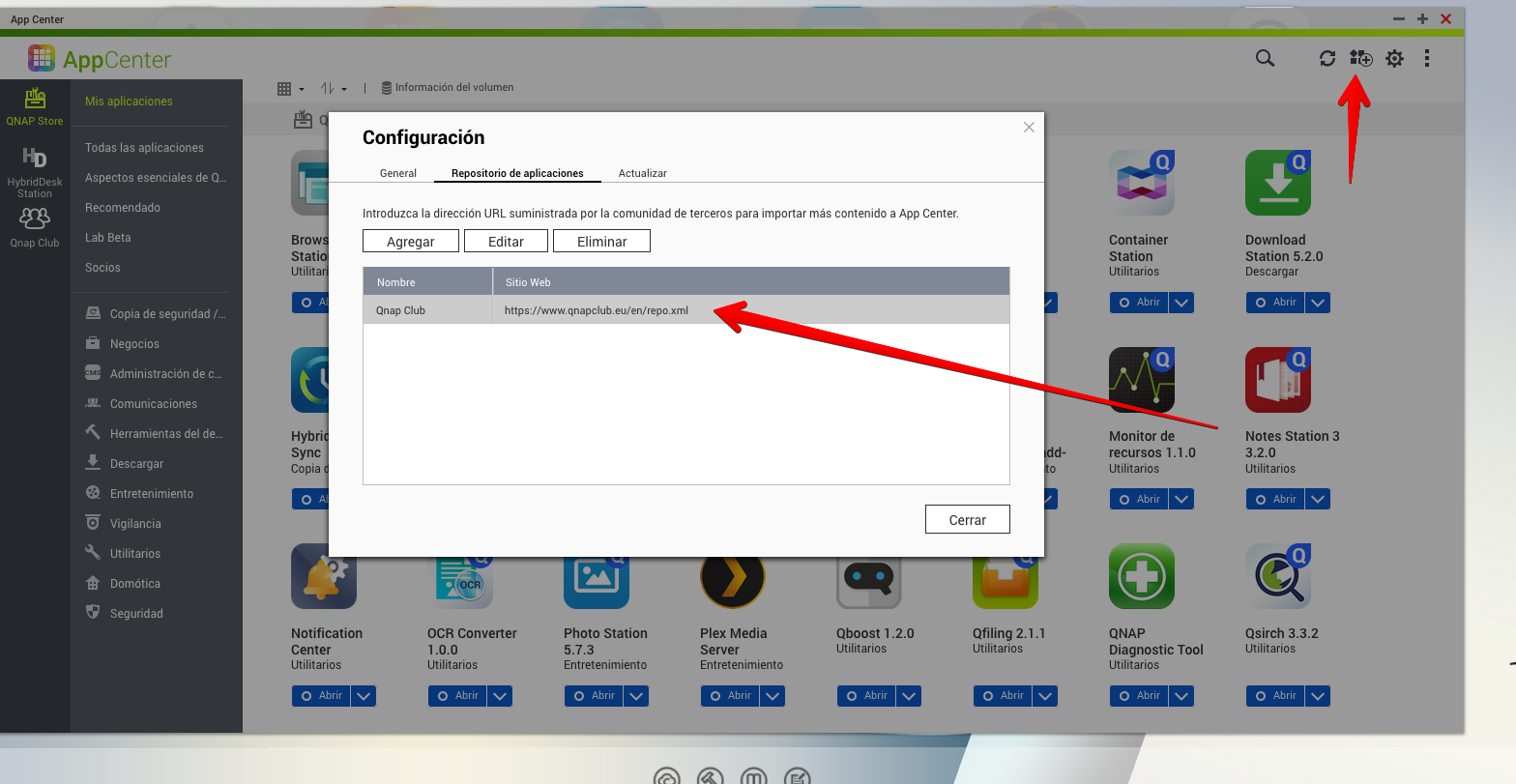Viewport: 1516px width, 784px height.
Task: Click Abrir button for Container Station
Action: [1140, 303]
